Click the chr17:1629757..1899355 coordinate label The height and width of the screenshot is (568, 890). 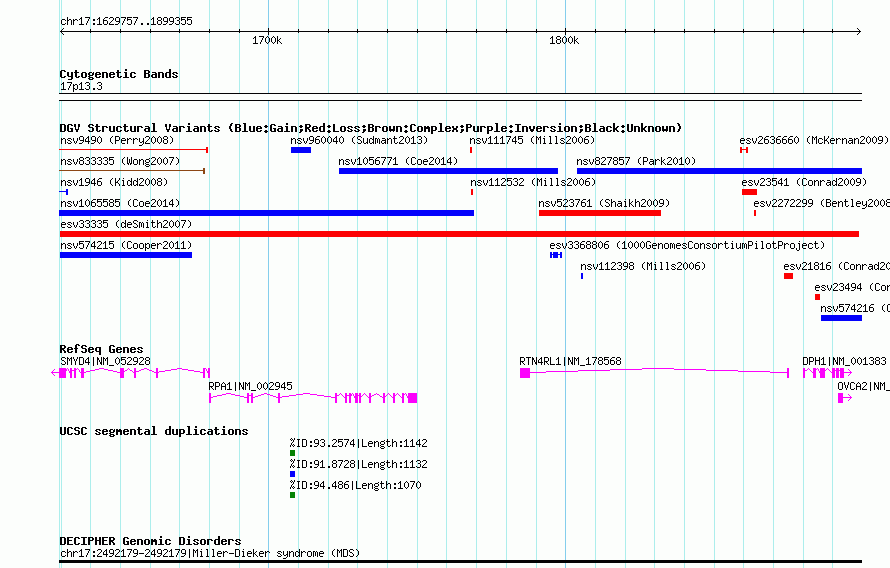click(x=127, y=21)
